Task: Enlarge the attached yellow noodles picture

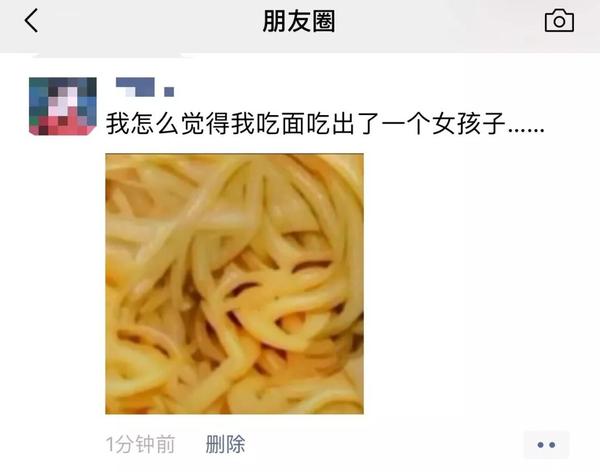Action: [x=235, y=284]
